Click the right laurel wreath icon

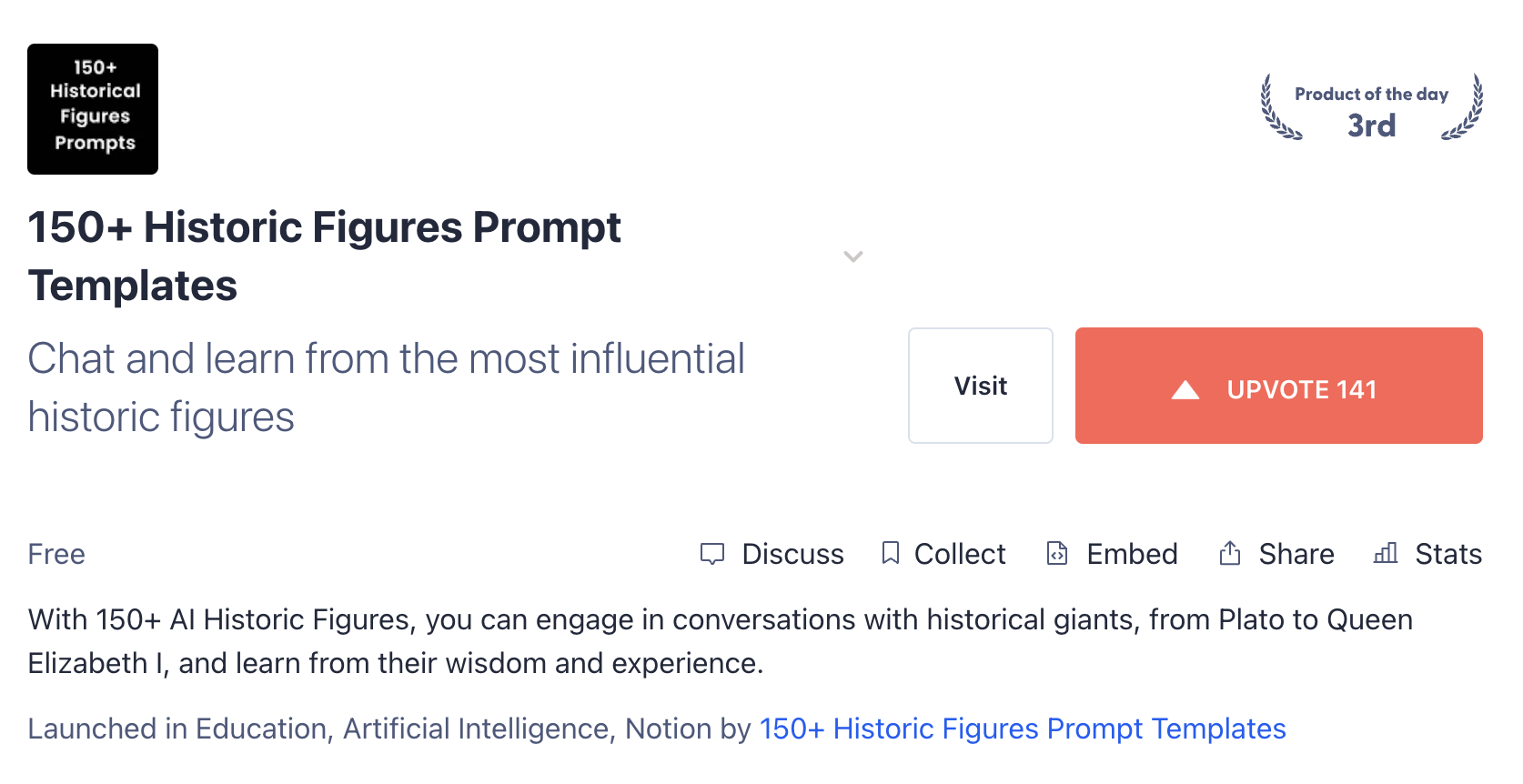[1463, 107]
